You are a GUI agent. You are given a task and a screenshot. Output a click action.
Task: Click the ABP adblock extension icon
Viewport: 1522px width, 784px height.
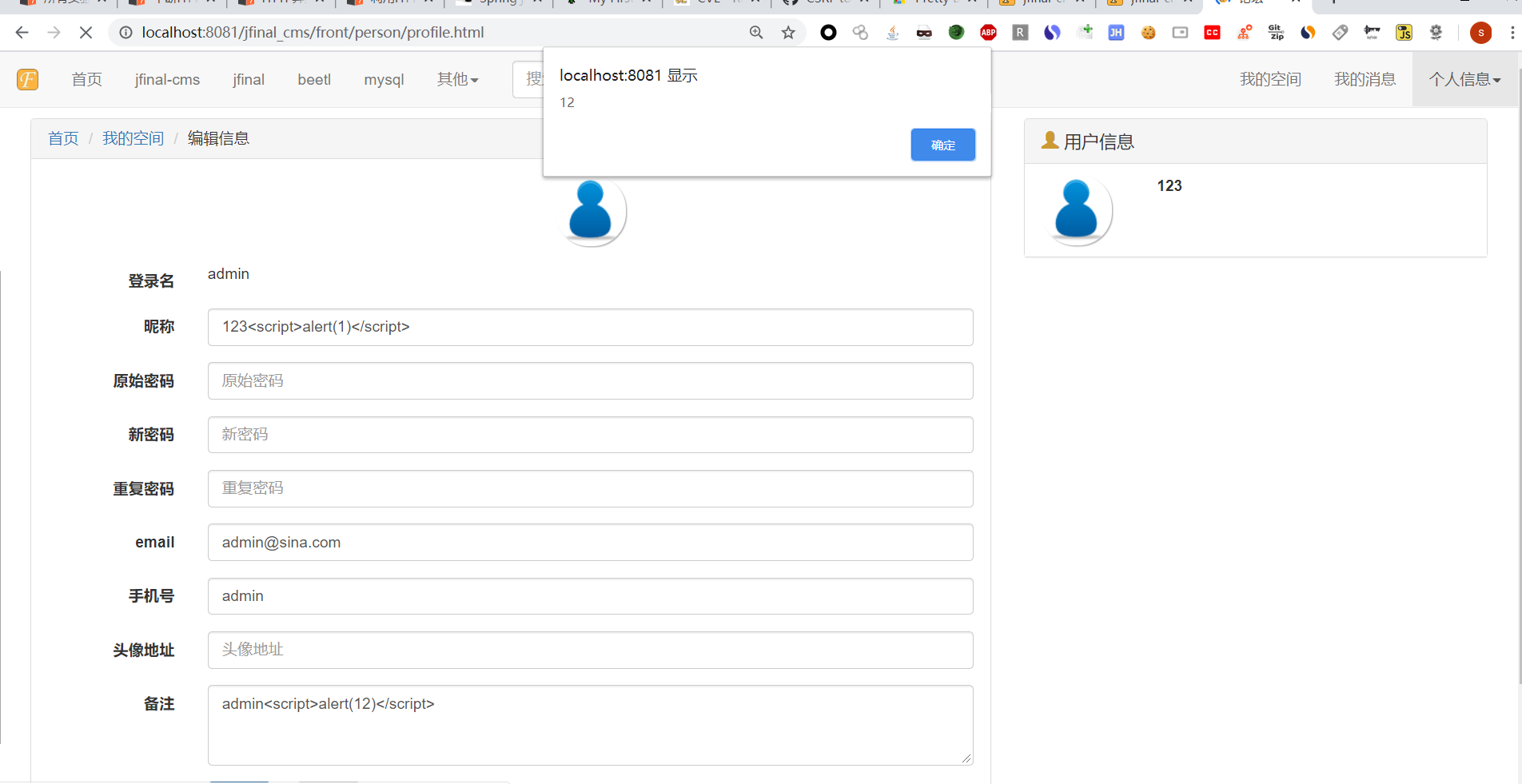click(988, 33)
